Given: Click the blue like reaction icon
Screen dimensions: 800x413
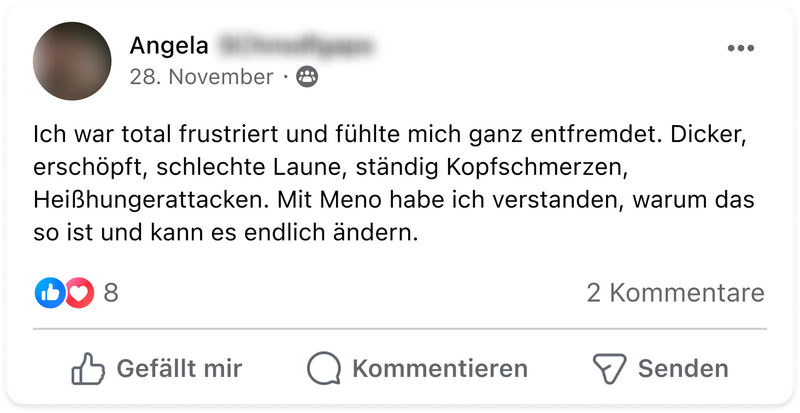Looking at the screenshot, I should coord(49,292).
